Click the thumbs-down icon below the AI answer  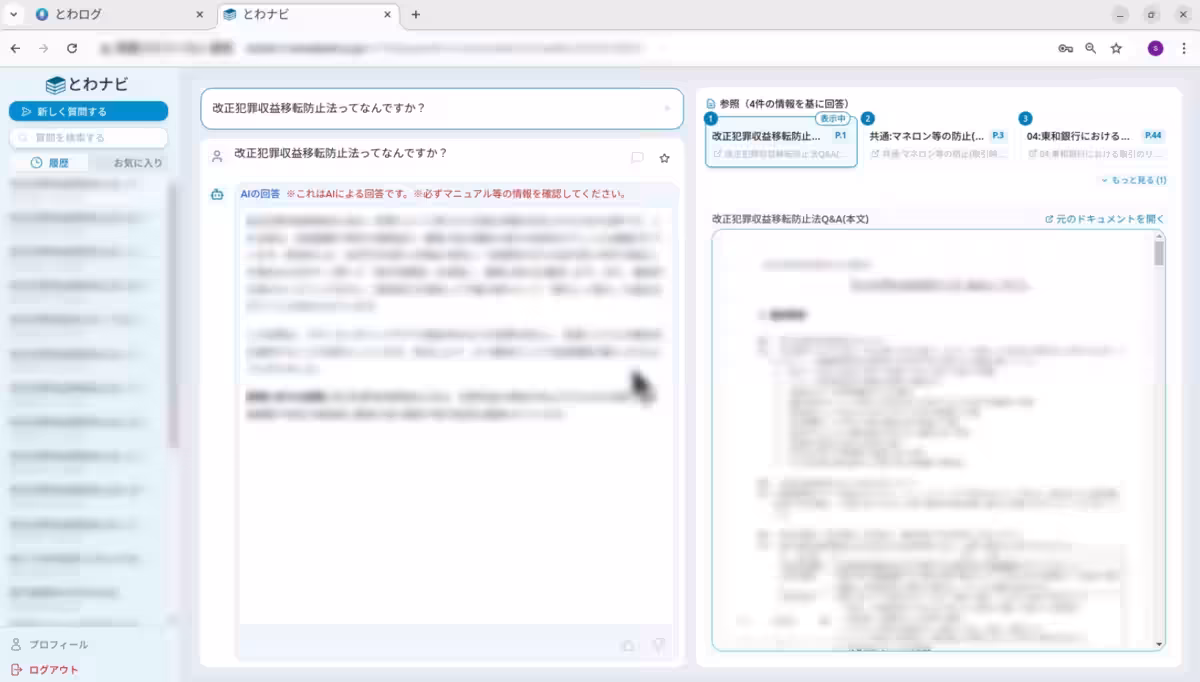(x=657, y=646)
